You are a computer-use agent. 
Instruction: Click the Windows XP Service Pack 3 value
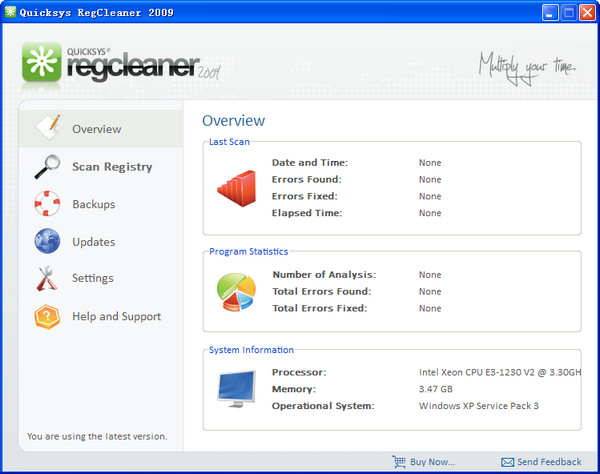[x=479, y=406]
